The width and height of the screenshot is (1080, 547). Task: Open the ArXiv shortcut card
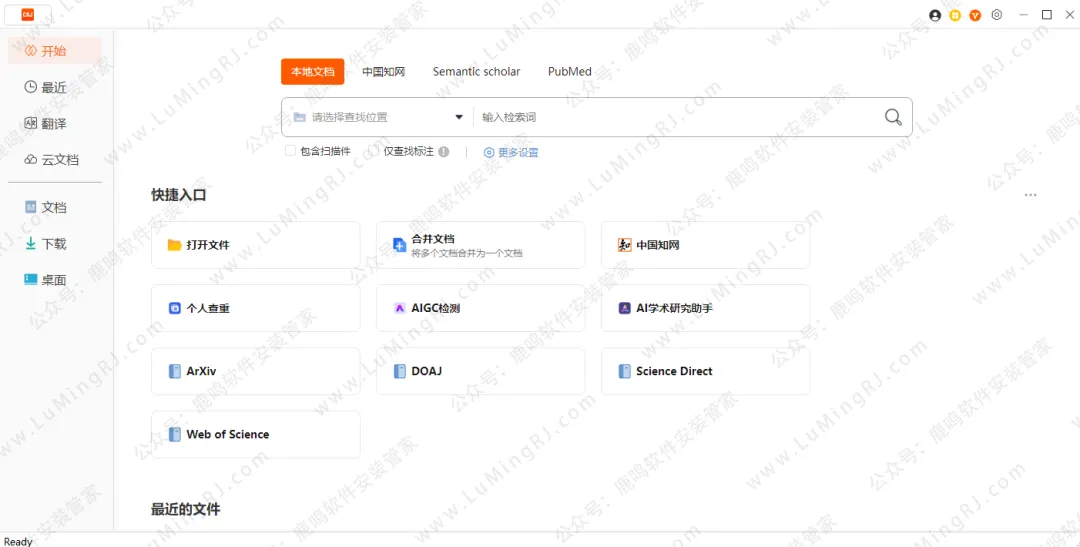(x=256, y=371)
